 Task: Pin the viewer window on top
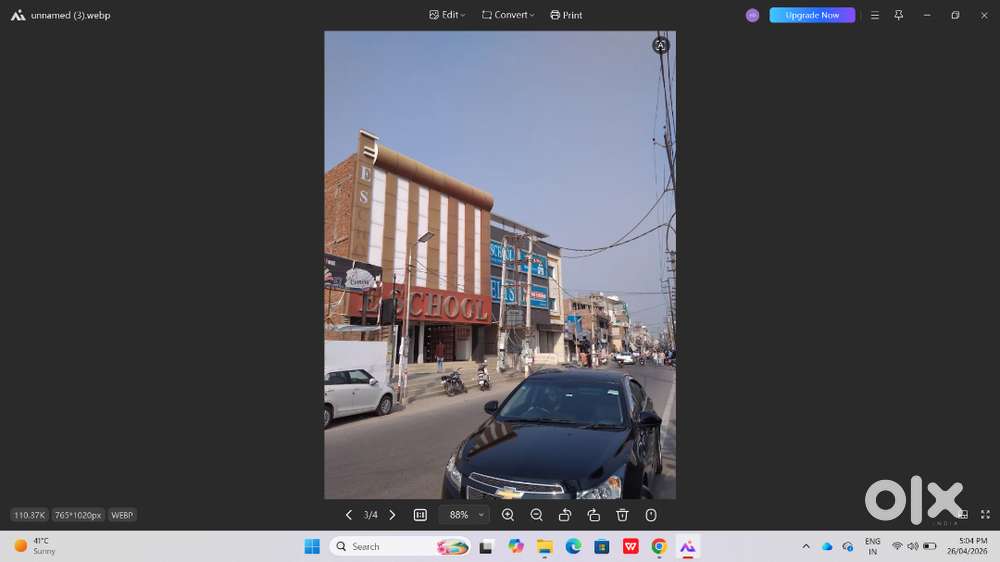click(x=898, y=15)
